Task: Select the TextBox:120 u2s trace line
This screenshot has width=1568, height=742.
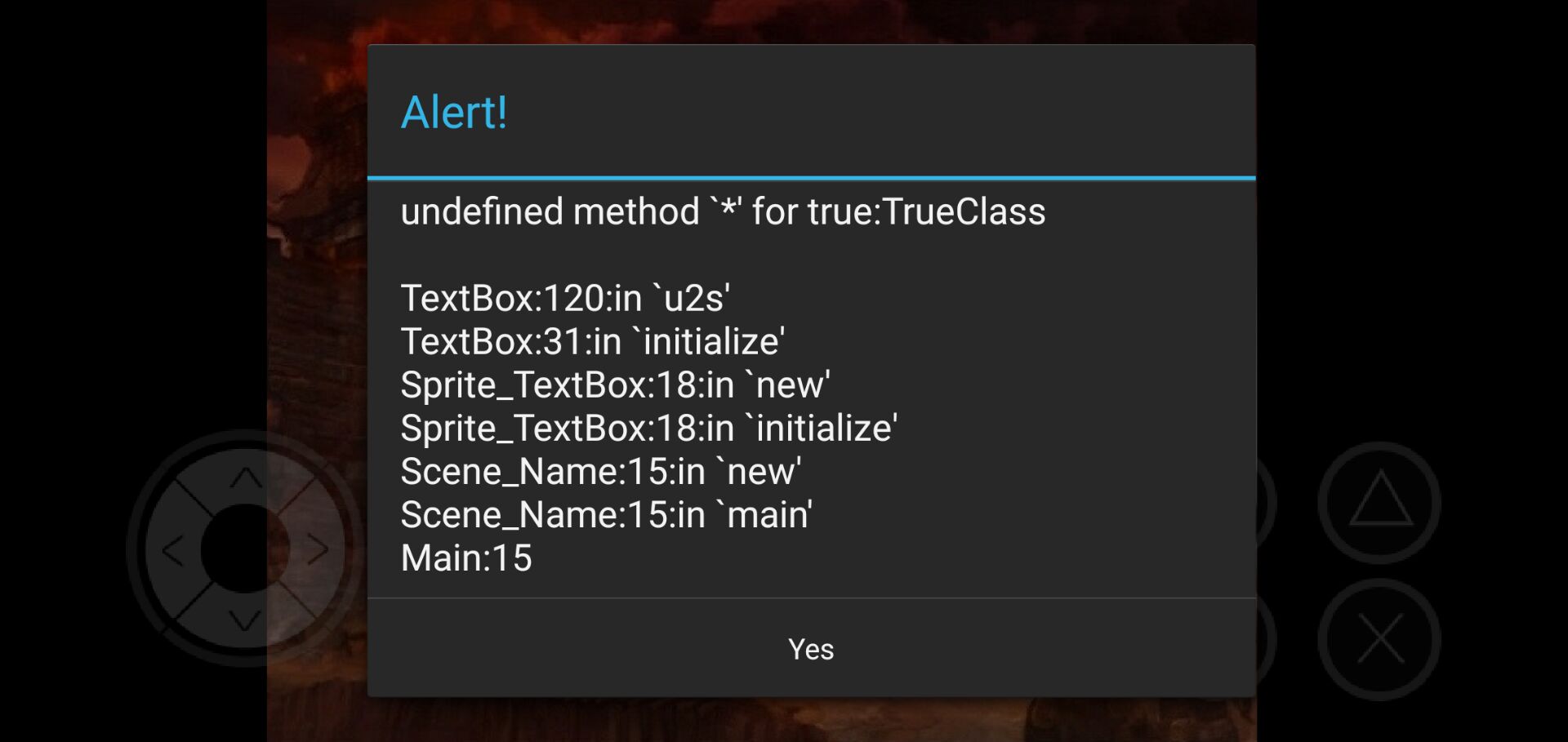Action: tap(565, 298)
